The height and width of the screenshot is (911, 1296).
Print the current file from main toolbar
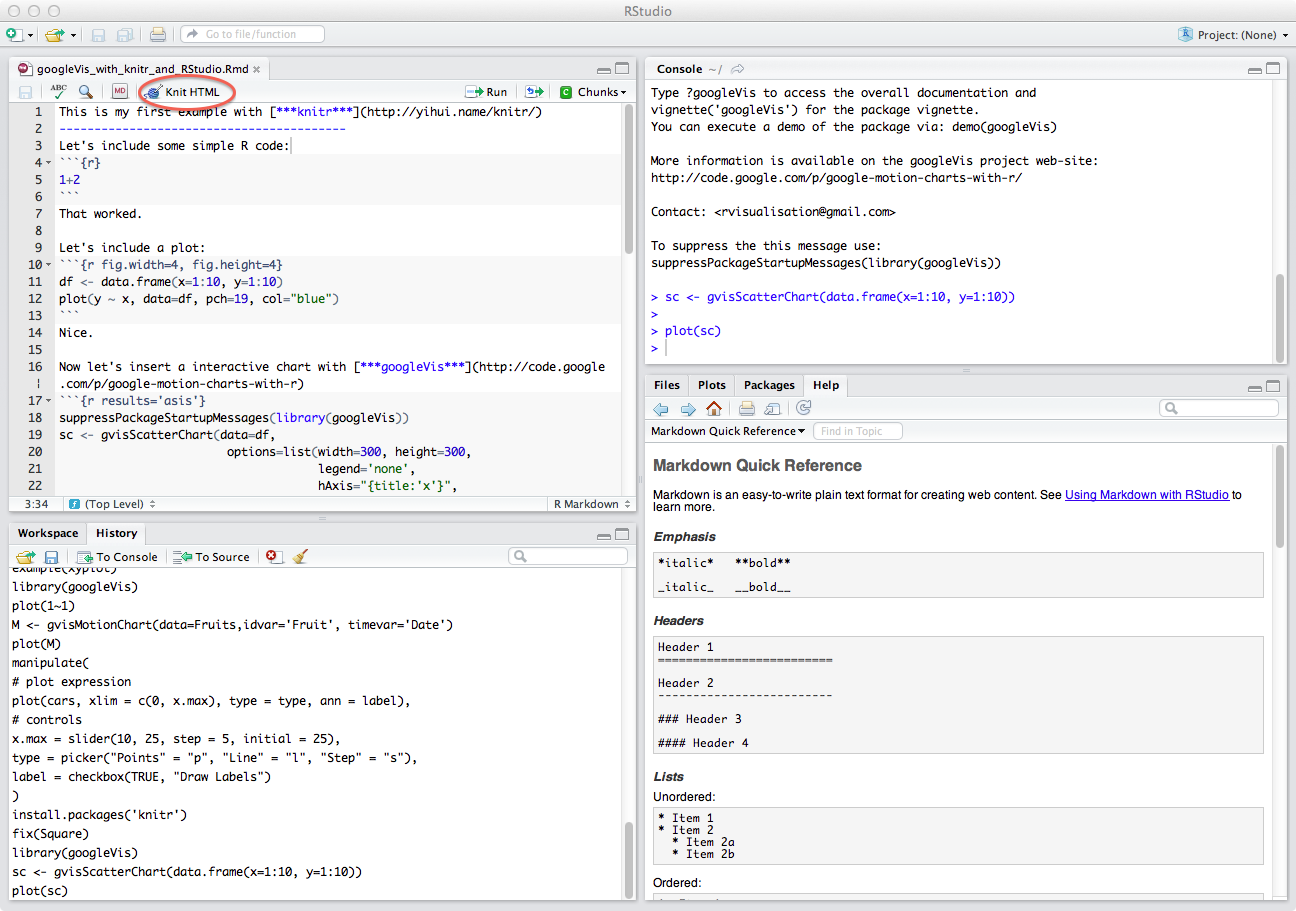coord(158,35)
